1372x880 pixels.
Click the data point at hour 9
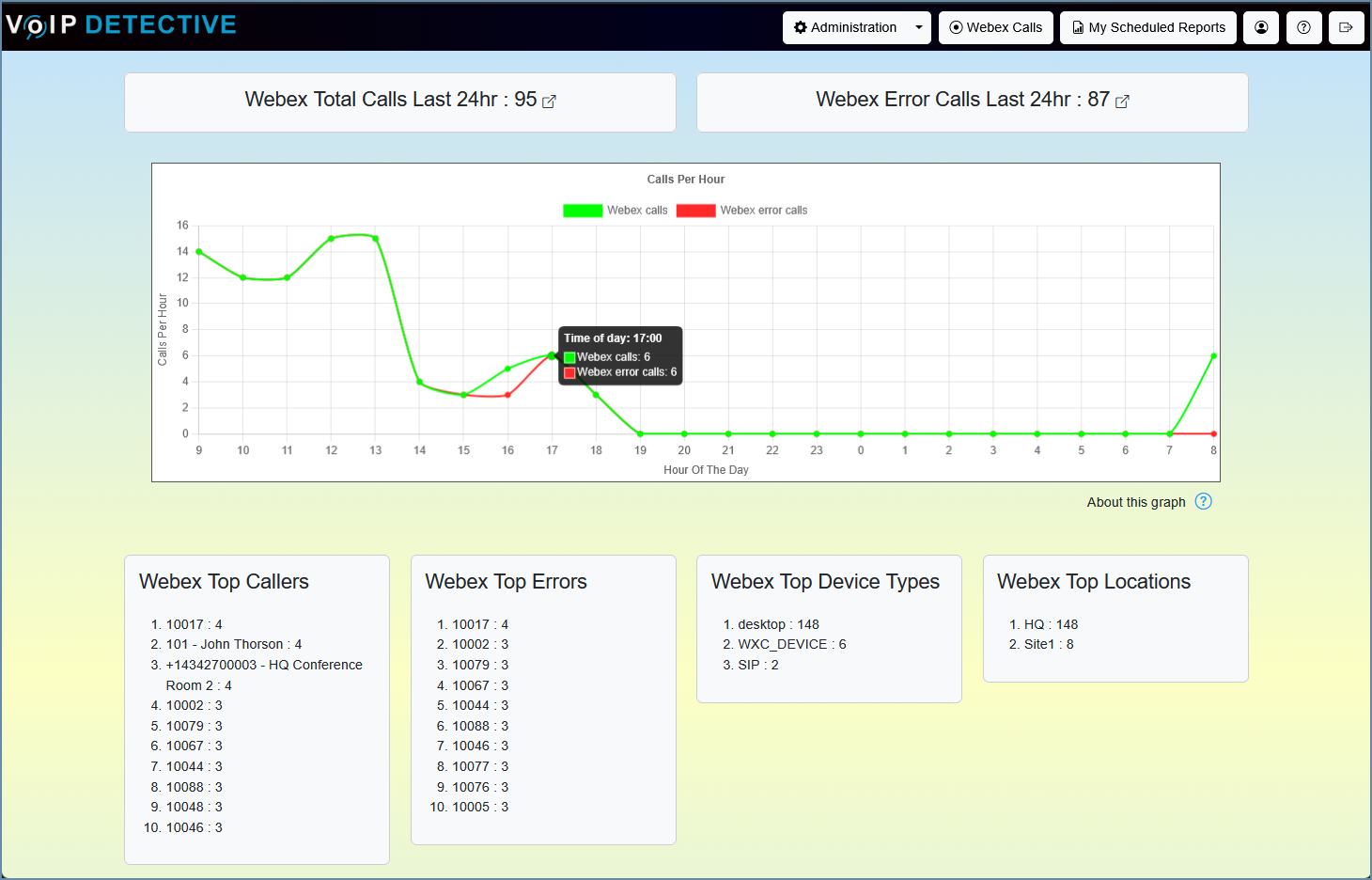coord(199,252)
